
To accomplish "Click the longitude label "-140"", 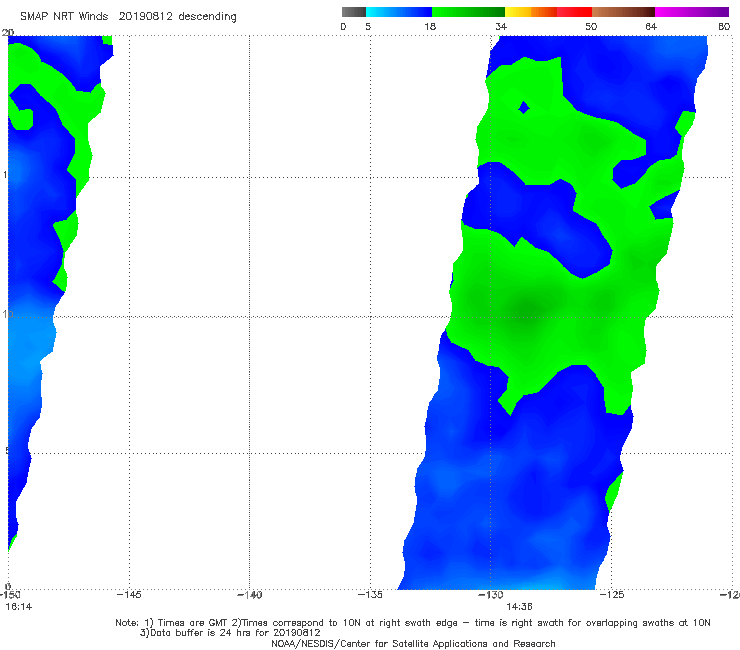I will [x=249, y=595].
